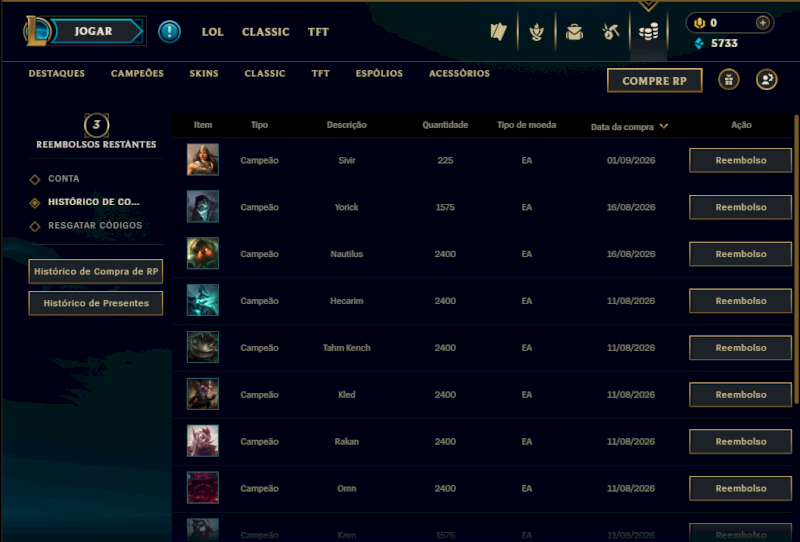
Task: Click quantity 1575 in Yorick row
Action: click(445, 207)
